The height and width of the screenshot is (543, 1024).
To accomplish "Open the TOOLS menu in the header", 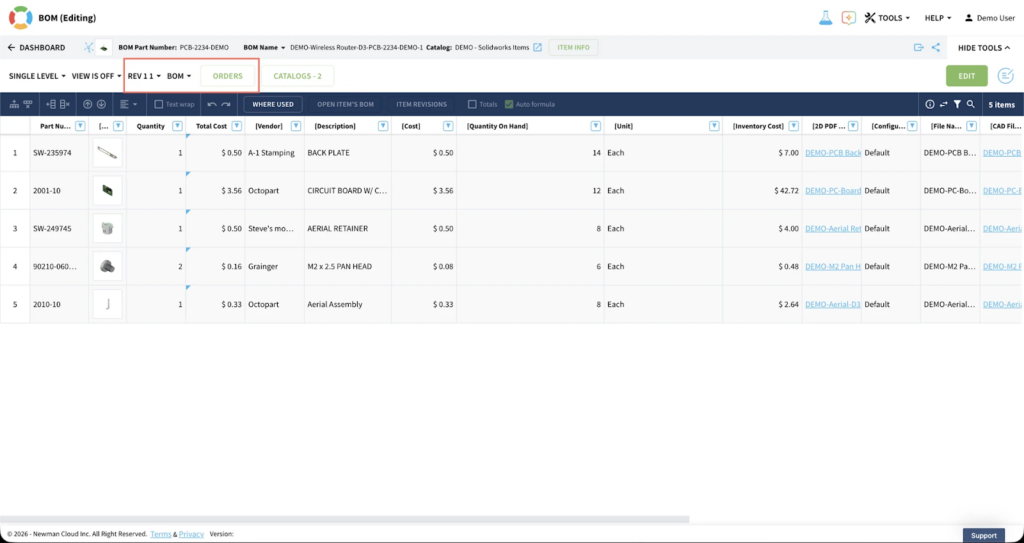I will [x=887, y=18].
